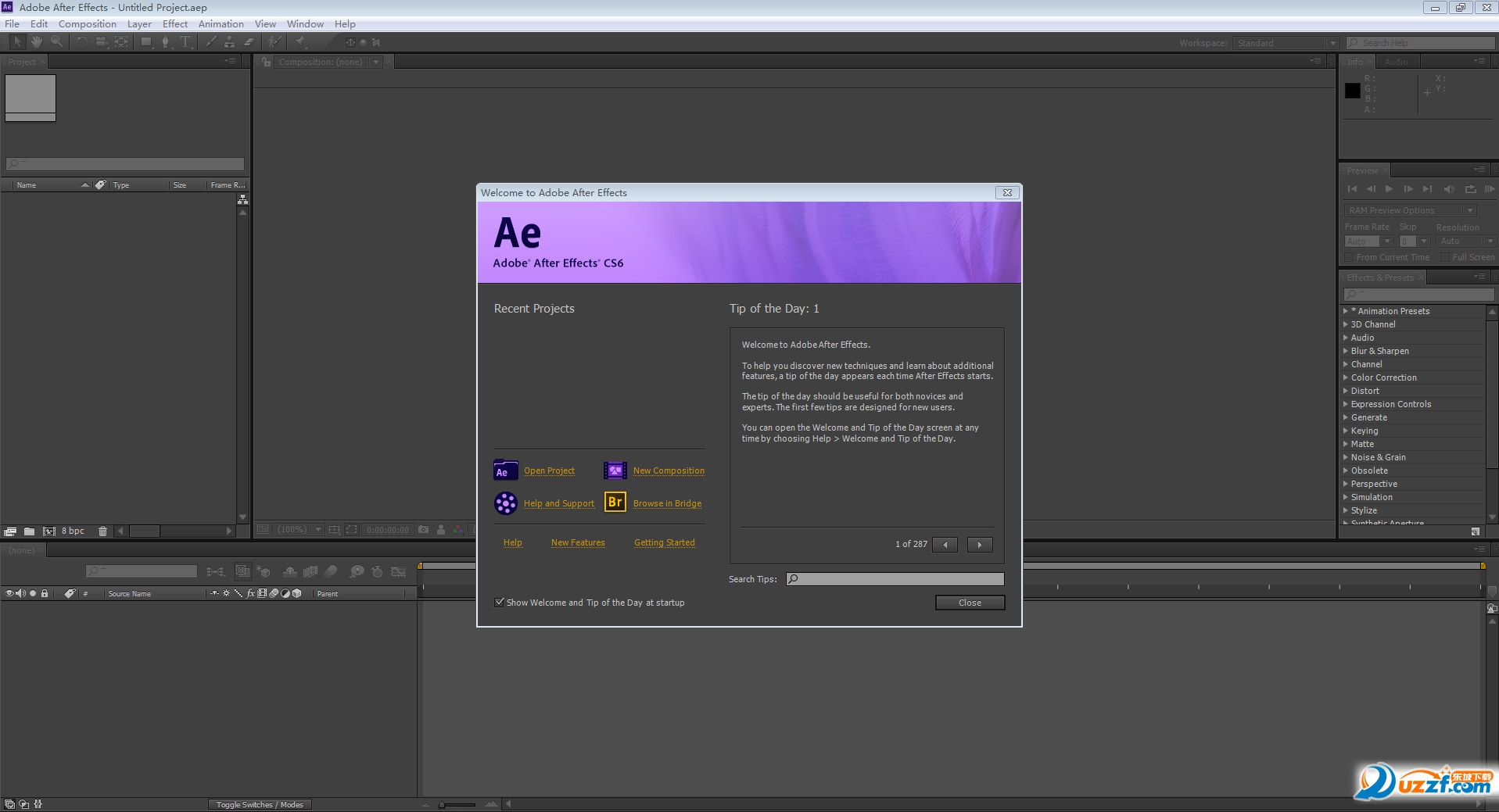1499x812 pixels.
Task: Select the Hand tool
Action: pos(37,41)
